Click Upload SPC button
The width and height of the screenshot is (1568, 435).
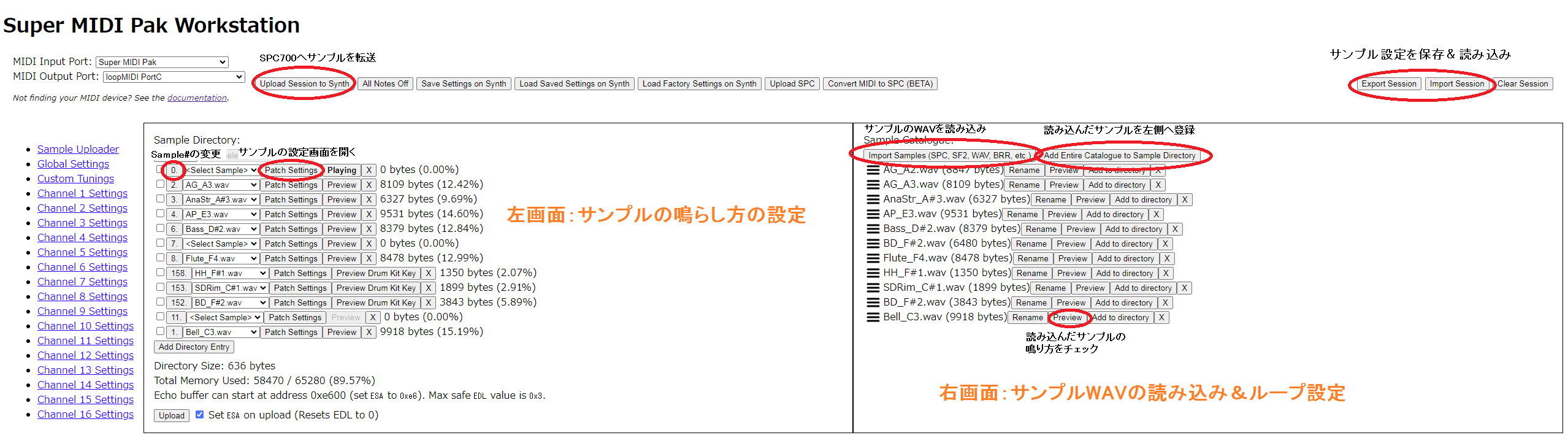(x=792, y=83)
